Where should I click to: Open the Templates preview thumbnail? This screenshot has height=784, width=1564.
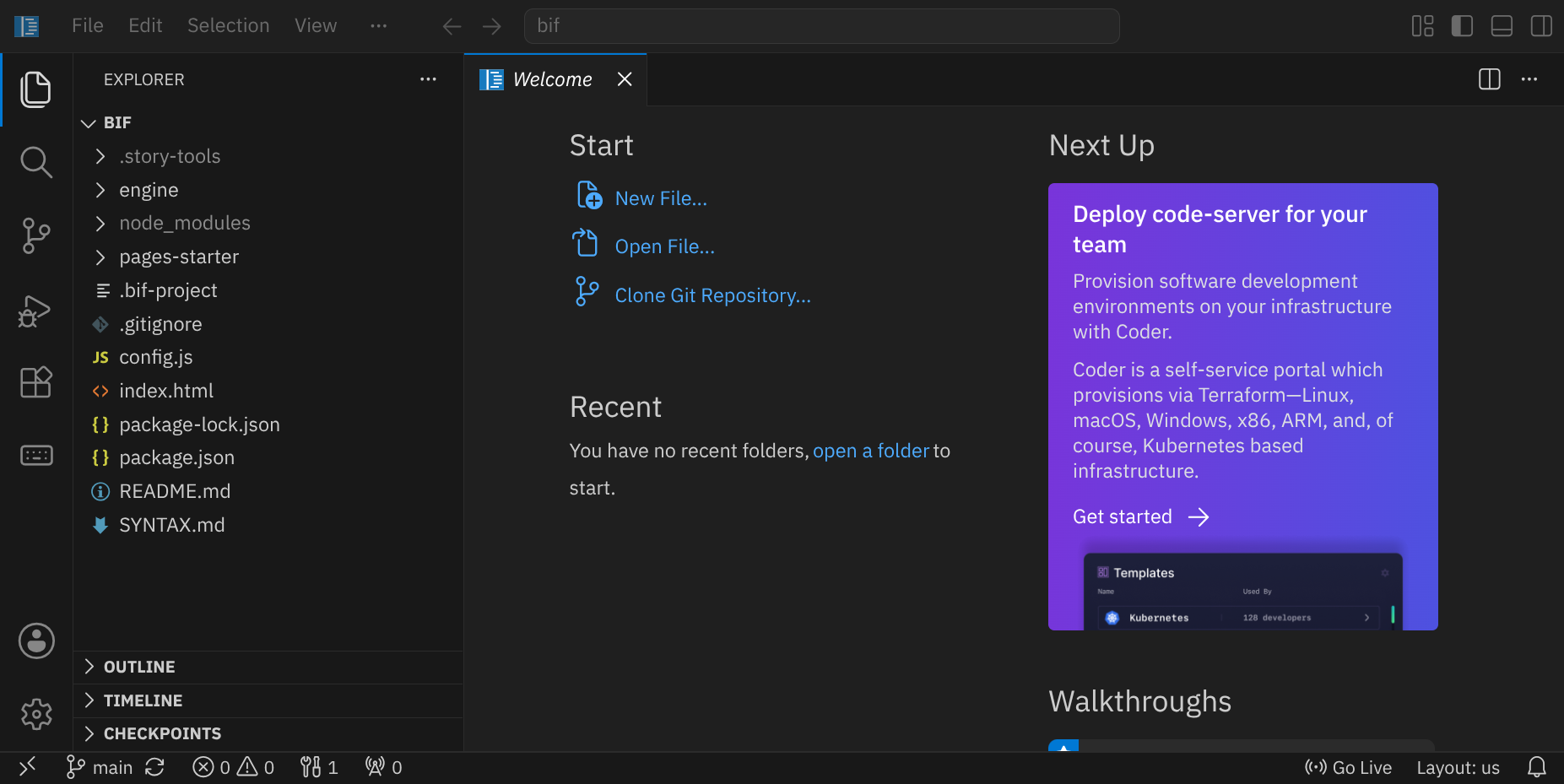(x=1242, y=591)
